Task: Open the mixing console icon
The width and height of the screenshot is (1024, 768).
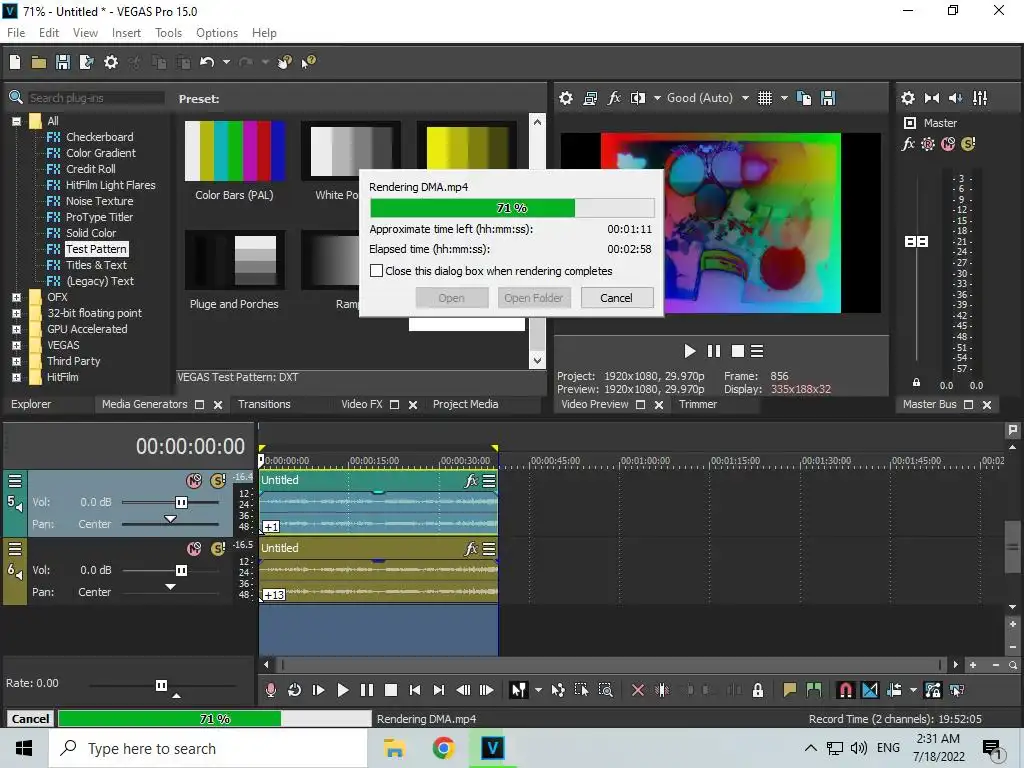Action: pyautogui.click(x=980, y=98)
